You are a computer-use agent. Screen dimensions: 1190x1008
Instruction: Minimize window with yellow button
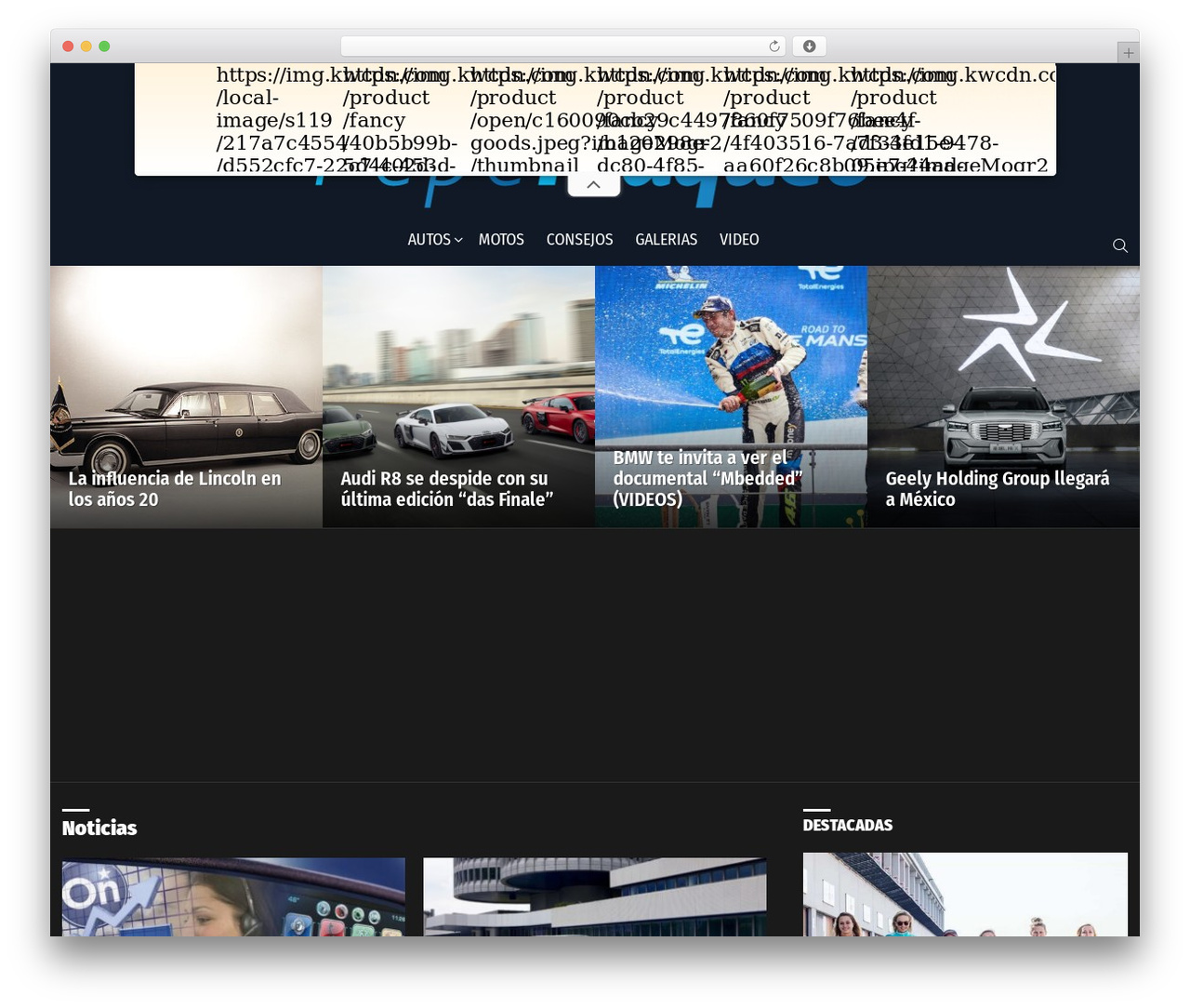point(86,46)
